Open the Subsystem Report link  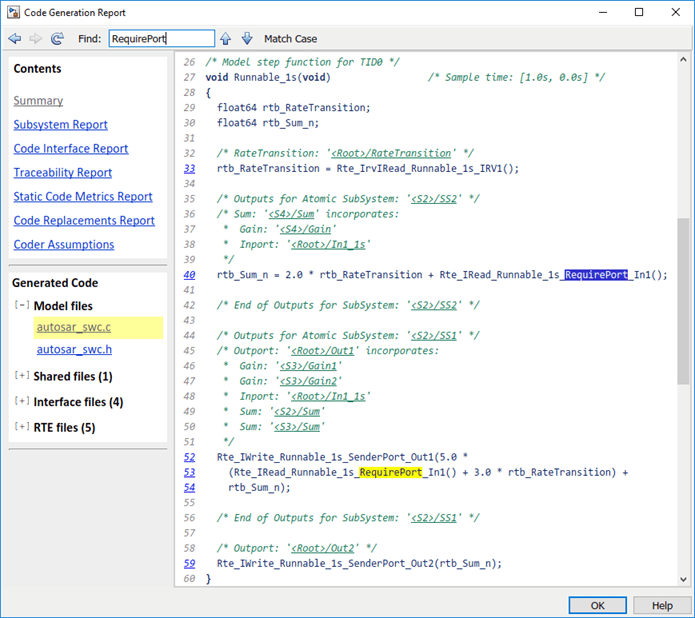60,125
